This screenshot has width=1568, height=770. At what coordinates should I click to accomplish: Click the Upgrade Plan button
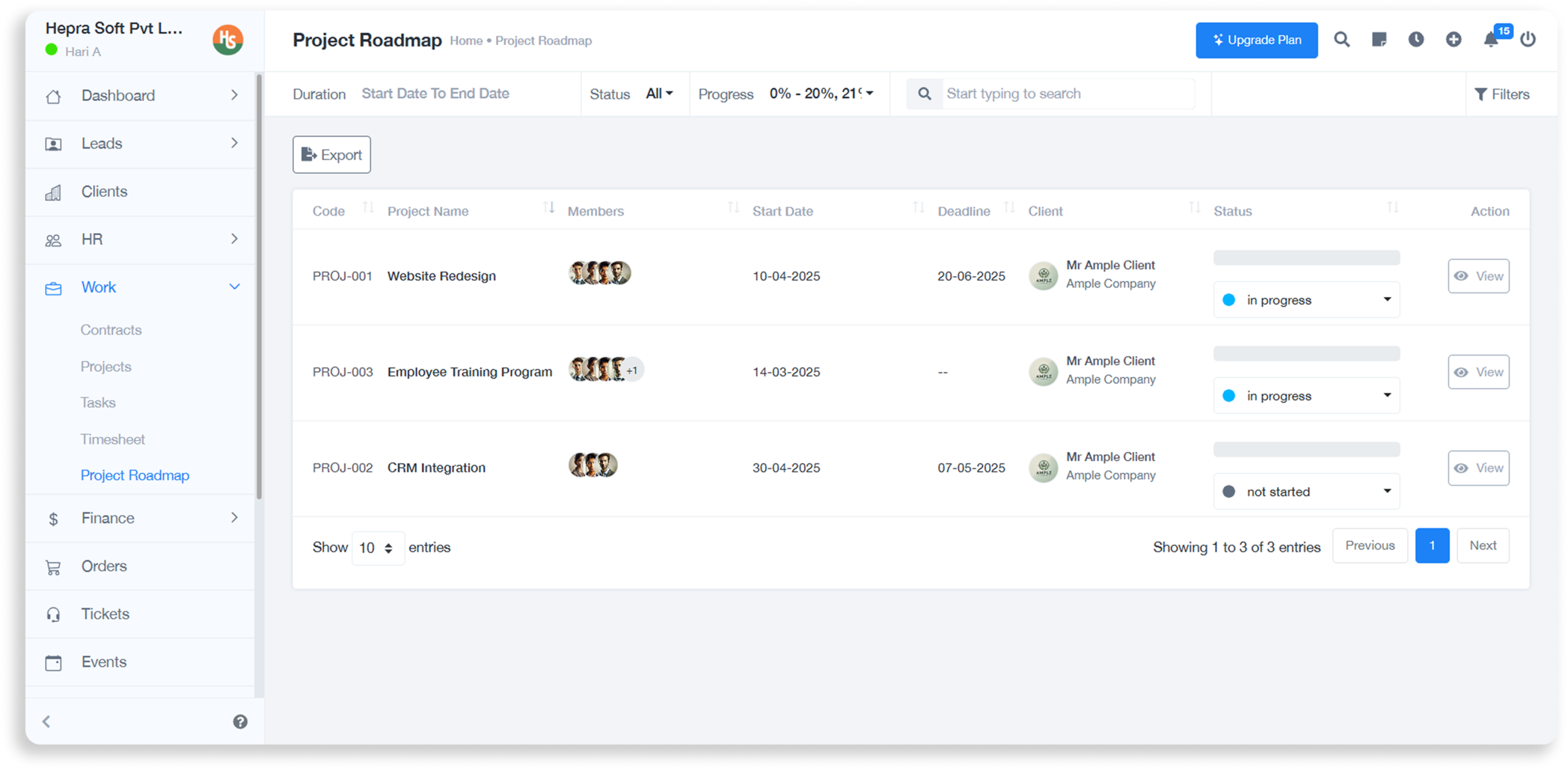(x=1256, y=40)
